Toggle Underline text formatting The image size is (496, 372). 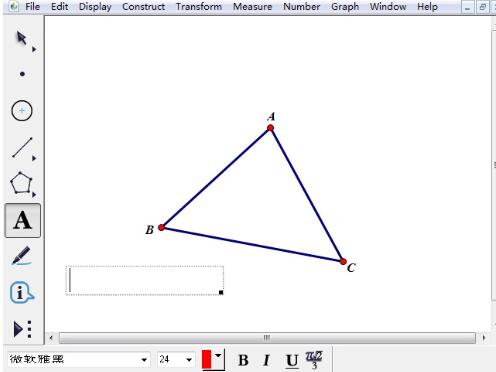click(x=292, y=360)
